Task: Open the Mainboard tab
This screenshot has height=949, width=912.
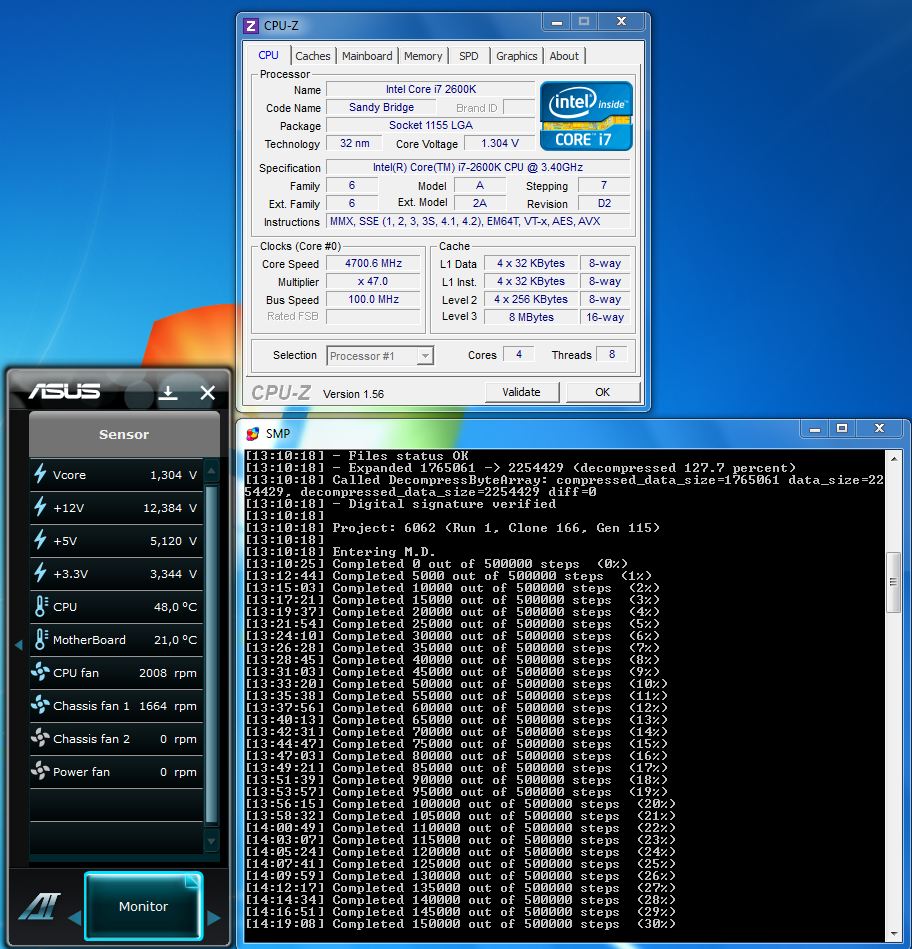Action: pos(367,56)
